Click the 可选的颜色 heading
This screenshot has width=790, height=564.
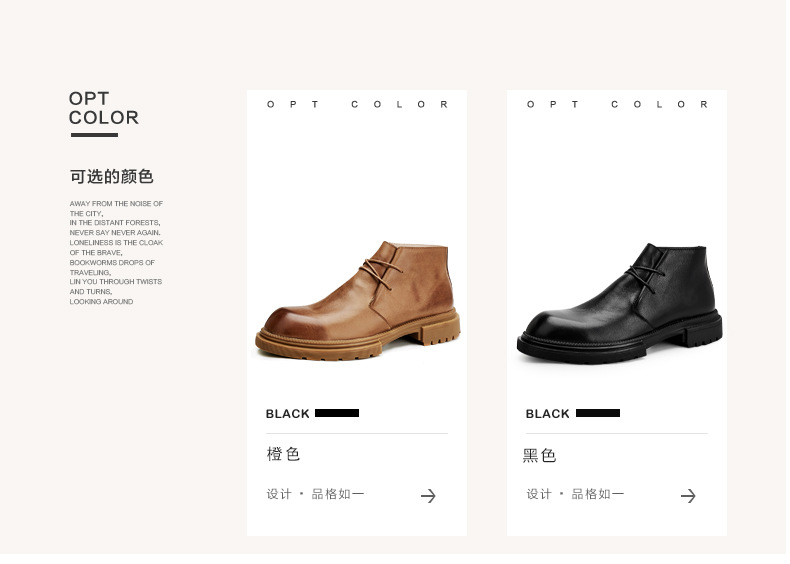tap(112, 177)
